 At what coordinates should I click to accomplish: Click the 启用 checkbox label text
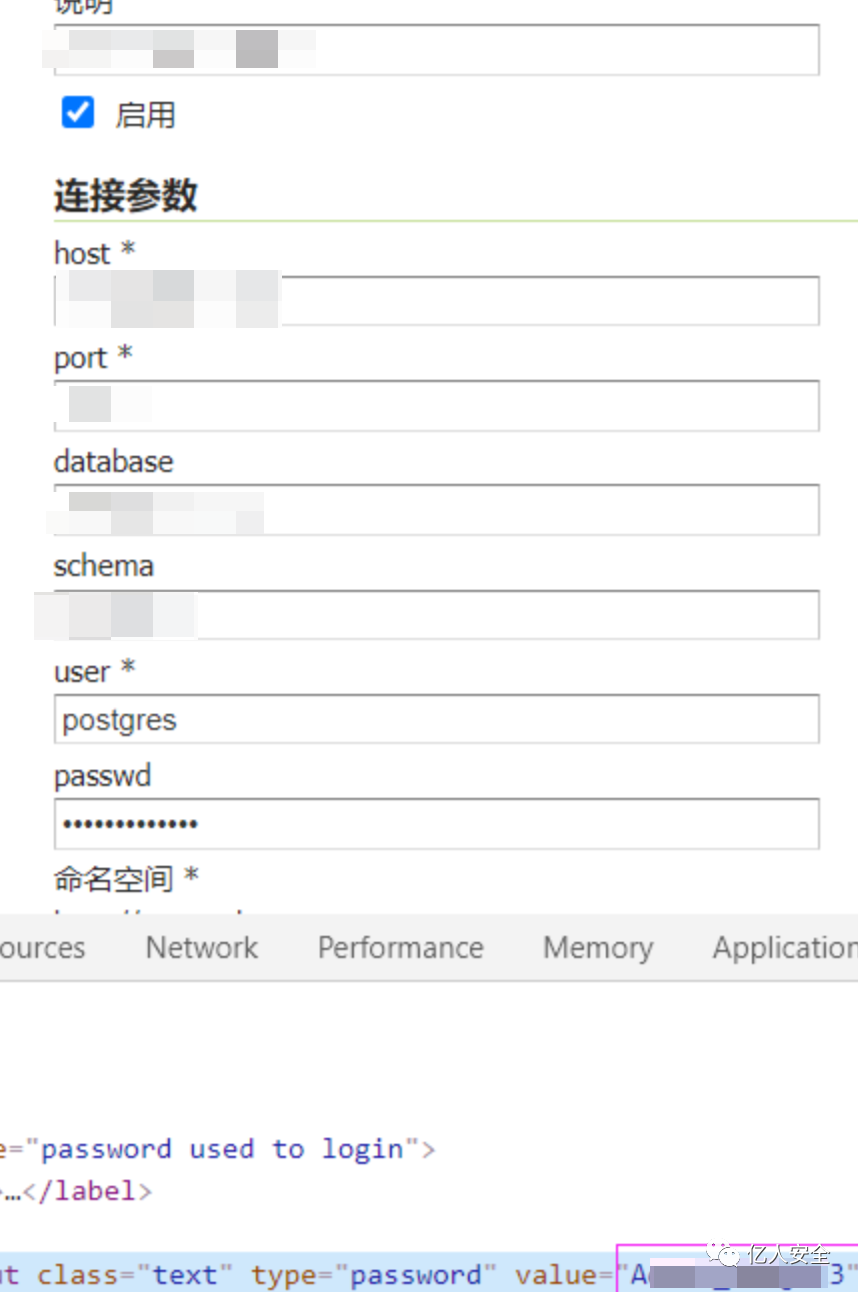point(145,115)
